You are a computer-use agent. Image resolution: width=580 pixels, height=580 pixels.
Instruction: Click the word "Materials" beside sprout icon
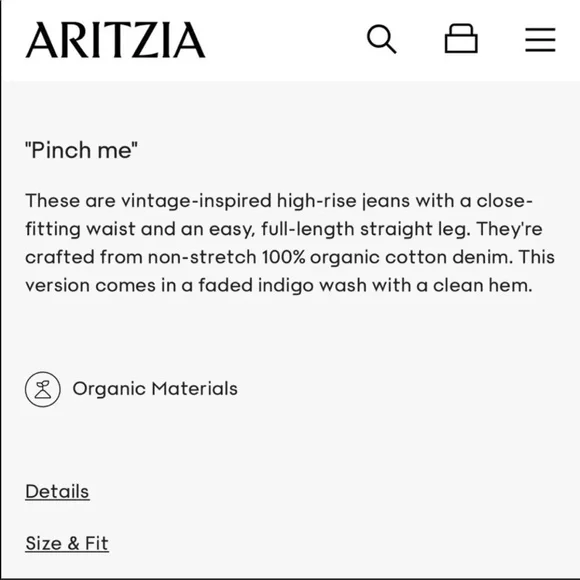click(x=195, y=389)
